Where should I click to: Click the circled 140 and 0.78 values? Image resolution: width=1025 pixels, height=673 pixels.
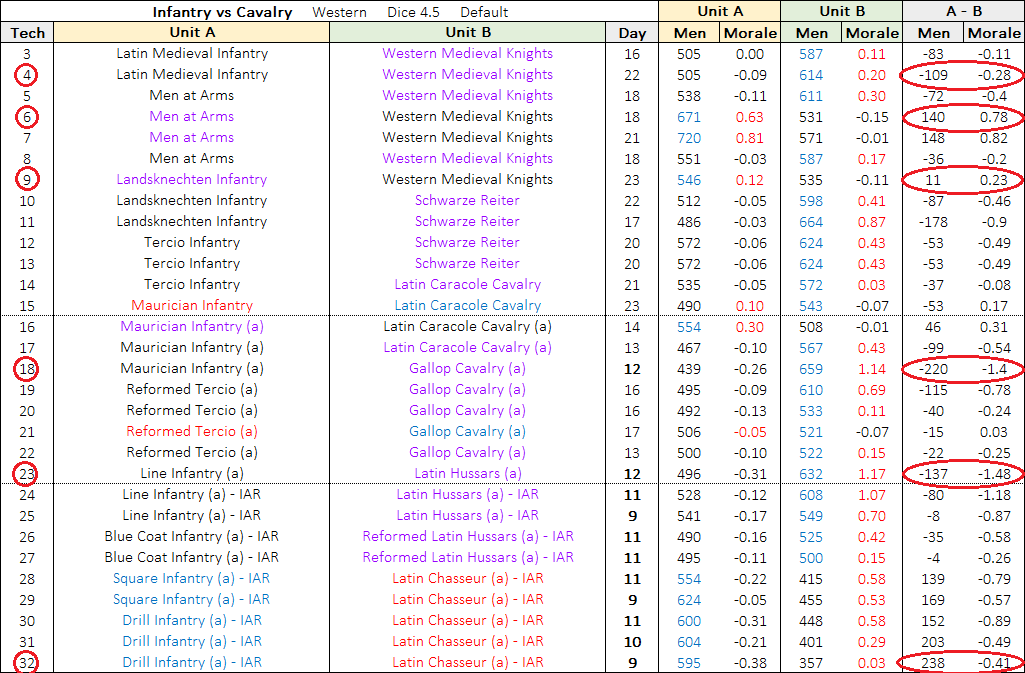[962, 117]
